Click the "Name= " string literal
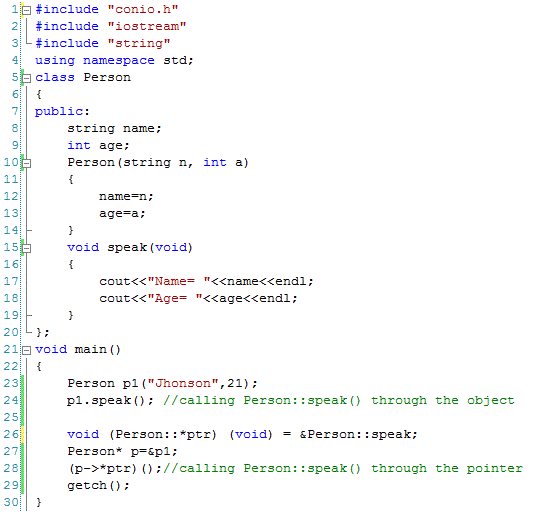 click(179, 281)
